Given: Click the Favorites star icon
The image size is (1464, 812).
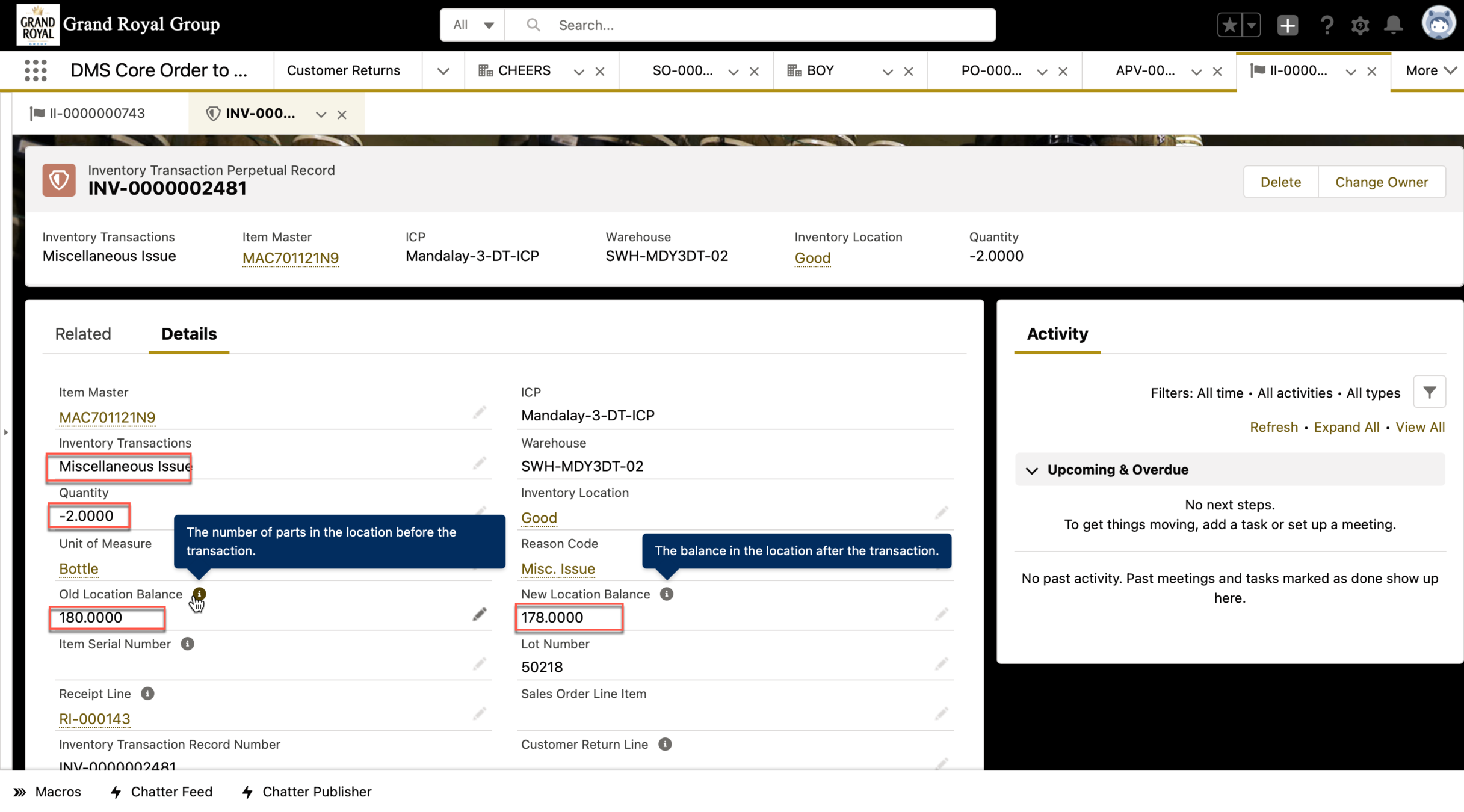Looking at the screenshot, I should tap(1229, 25).
